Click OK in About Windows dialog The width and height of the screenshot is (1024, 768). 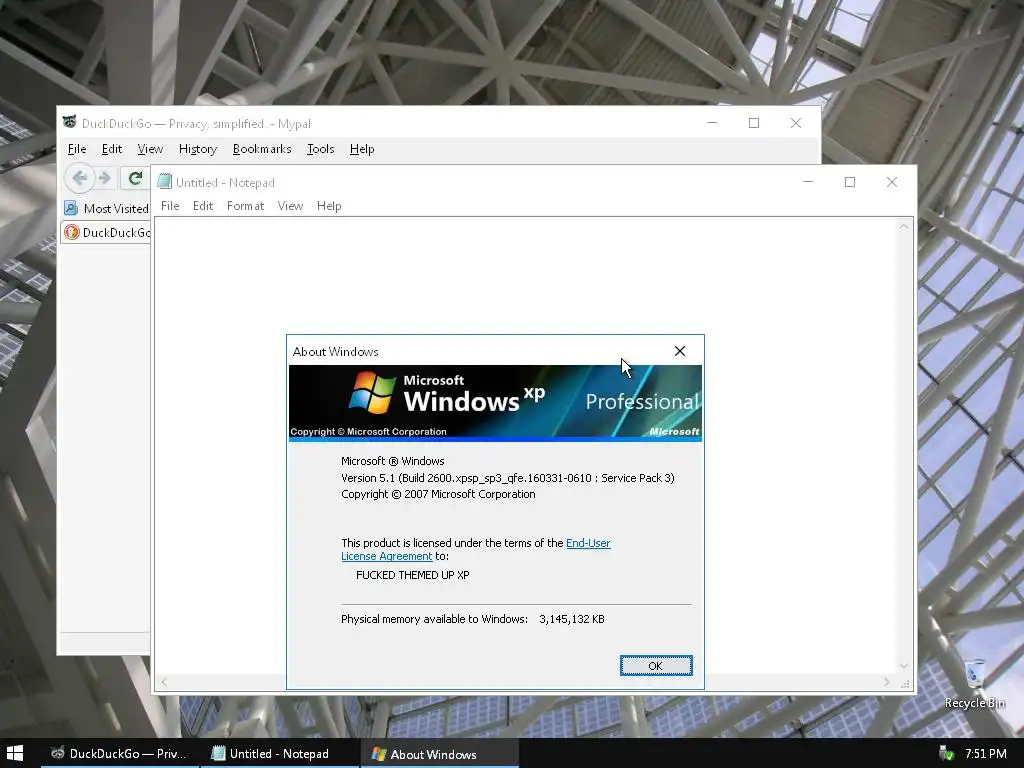pos(656,665)
